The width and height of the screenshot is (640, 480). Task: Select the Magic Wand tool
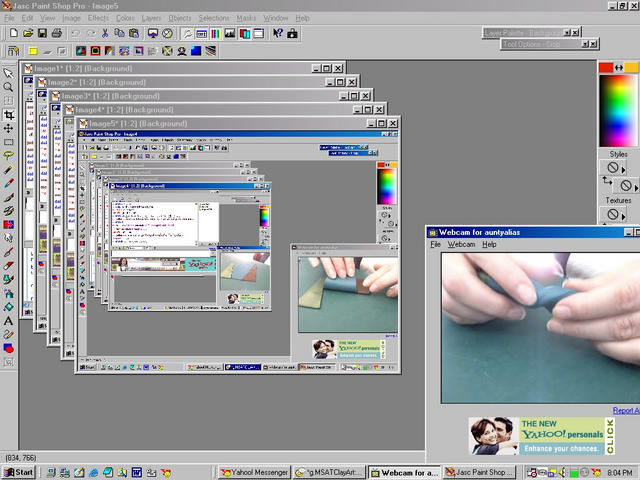8,170
